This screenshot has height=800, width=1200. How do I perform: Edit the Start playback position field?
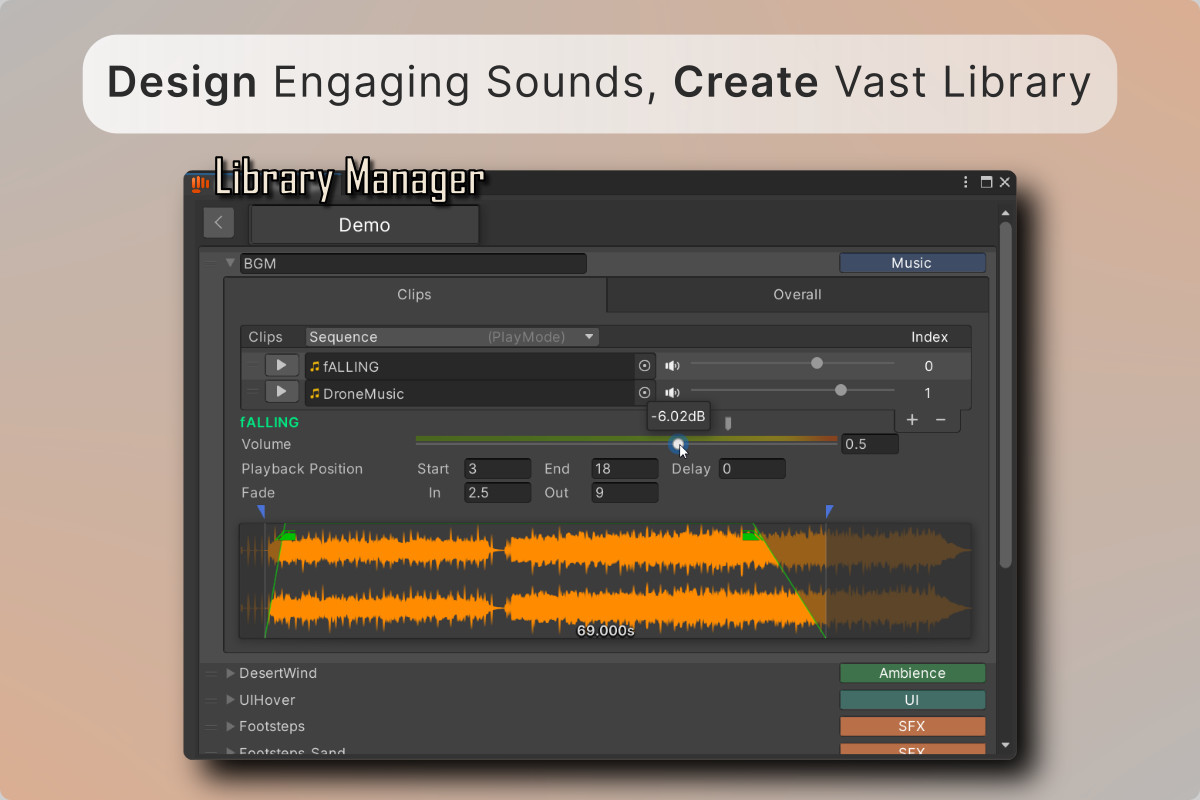click(497, 469)
